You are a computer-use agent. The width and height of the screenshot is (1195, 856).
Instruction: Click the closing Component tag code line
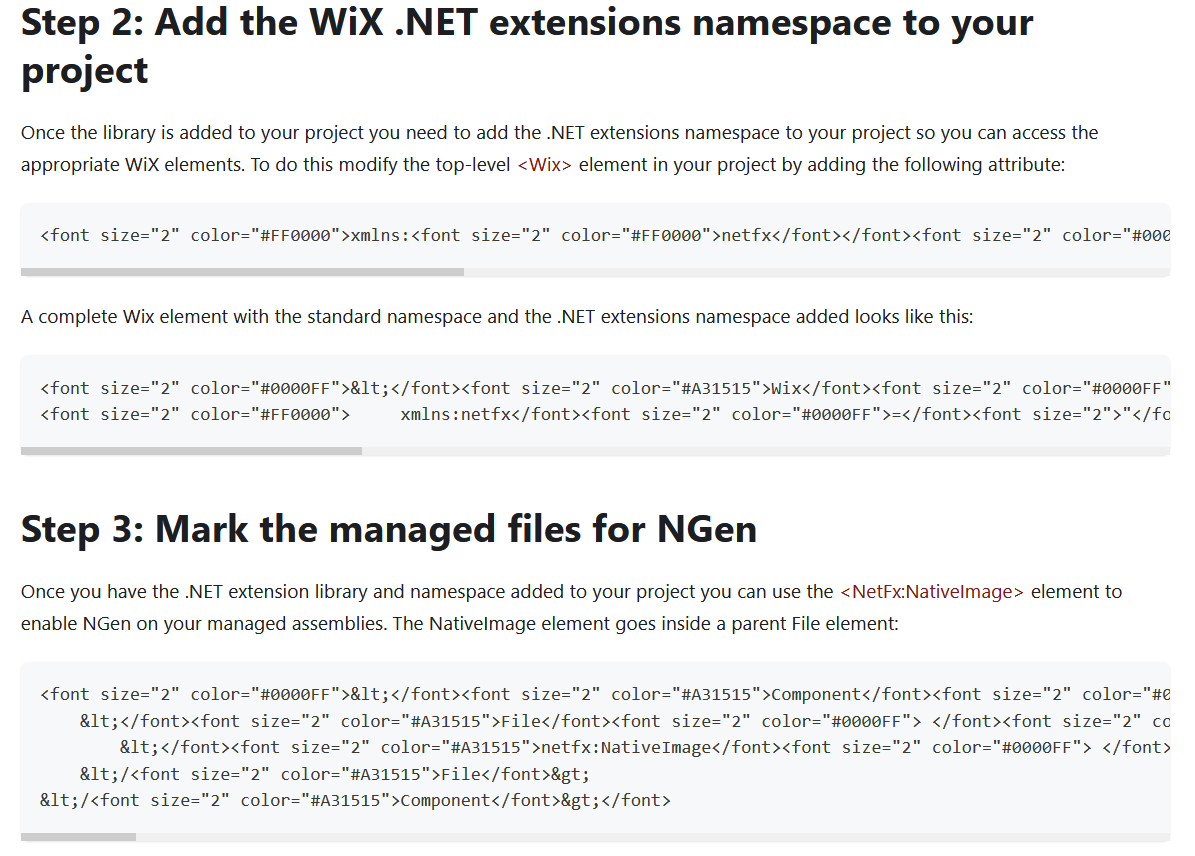[355, 800]
